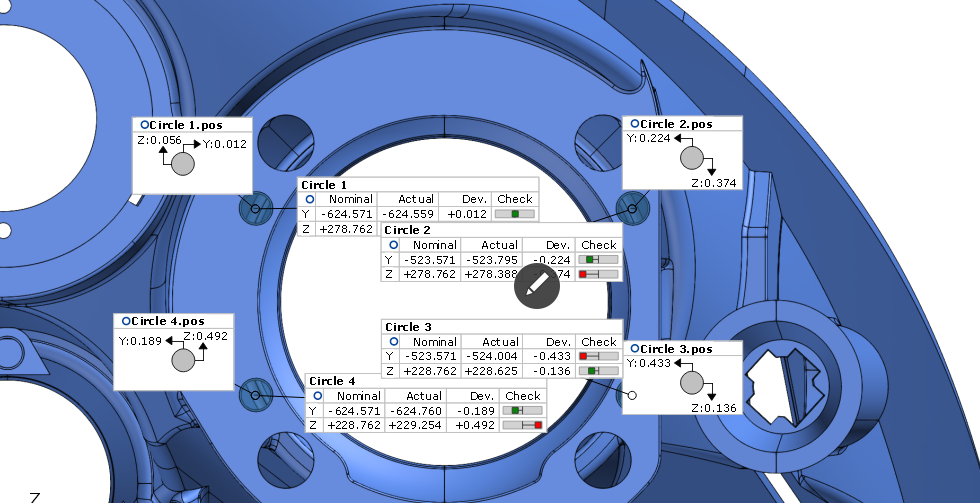Click the gray circle diagram in Circle 2.pos

point(692,158)
